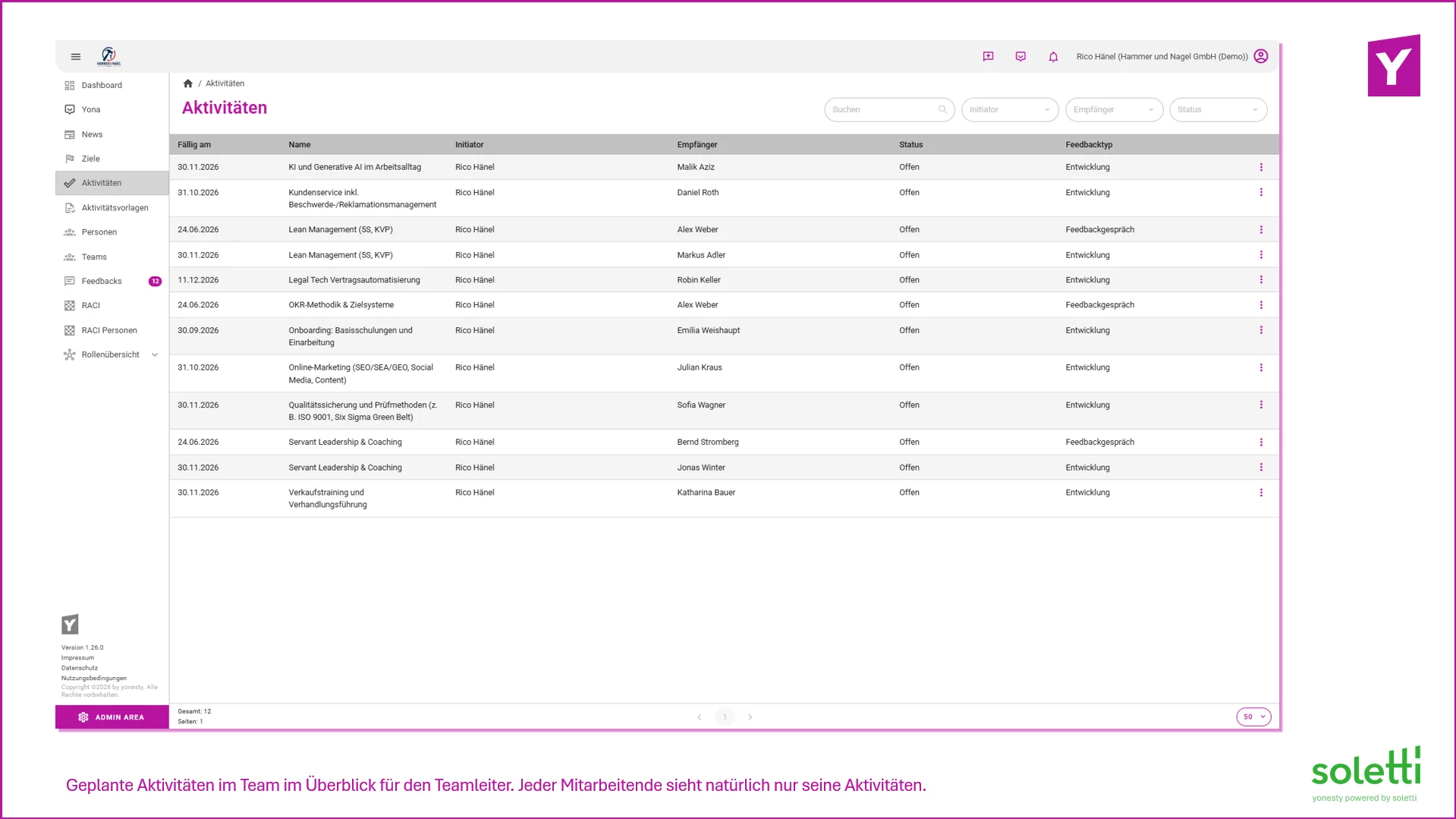
Task: Sort by Initiator column header
Action: click(x=469, y=145)
